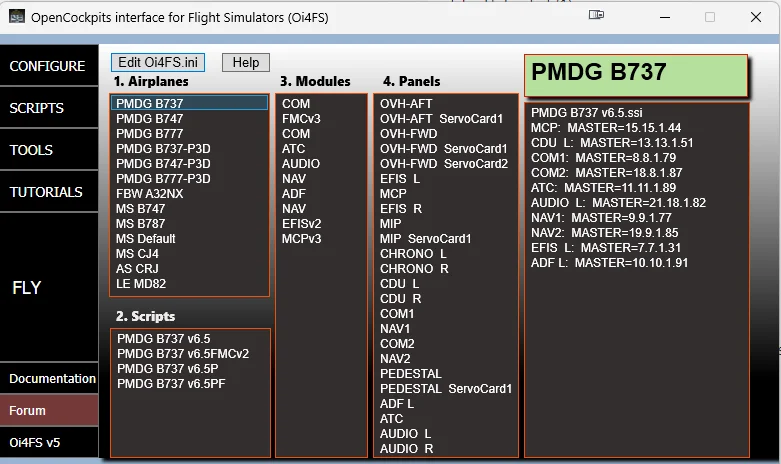Click ADF L: MASTER=10.10.1.91 entry
781x464 pixels.
[609, 262]
